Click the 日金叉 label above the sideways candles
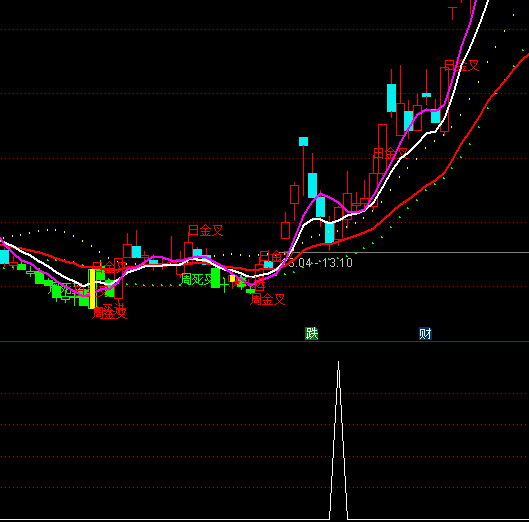The height and width of the screenshot is (522, 529). pyautogui.click(x=205, y=230)
